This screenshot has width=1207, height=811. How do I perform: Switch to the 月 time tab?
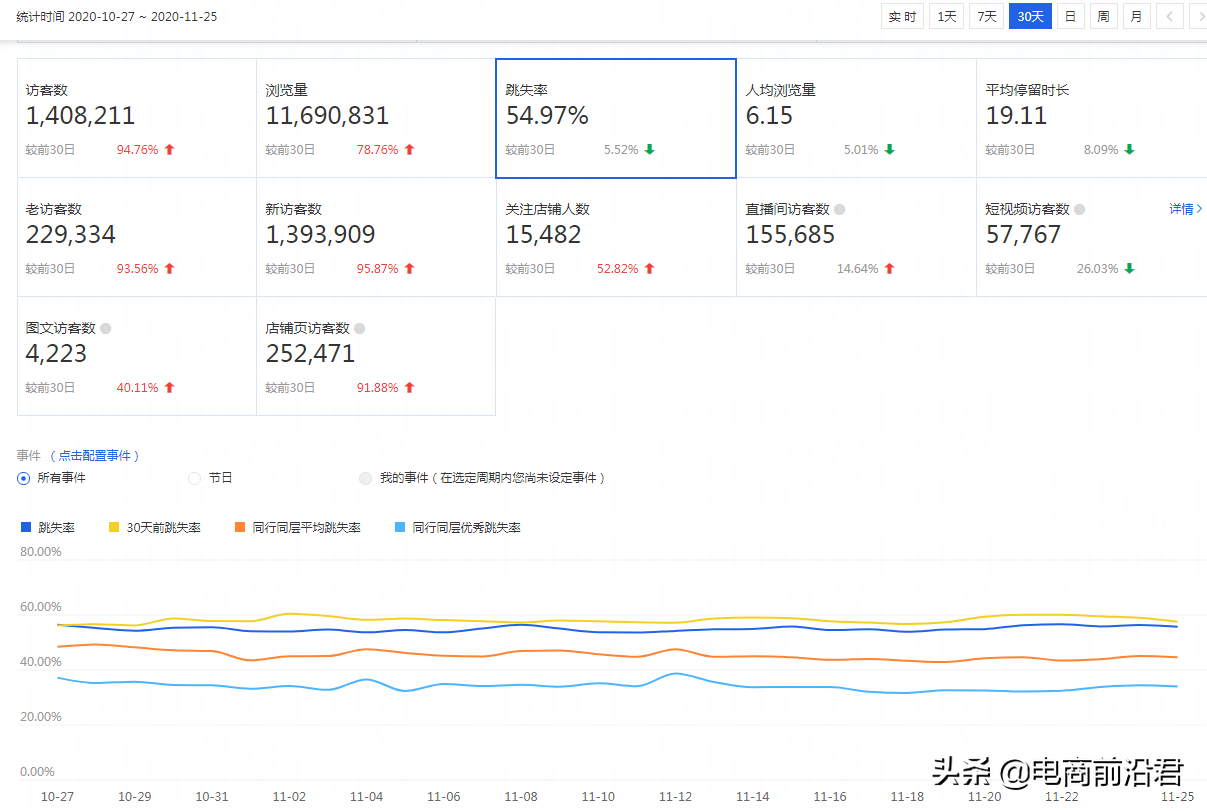[x=1136, y=16]
